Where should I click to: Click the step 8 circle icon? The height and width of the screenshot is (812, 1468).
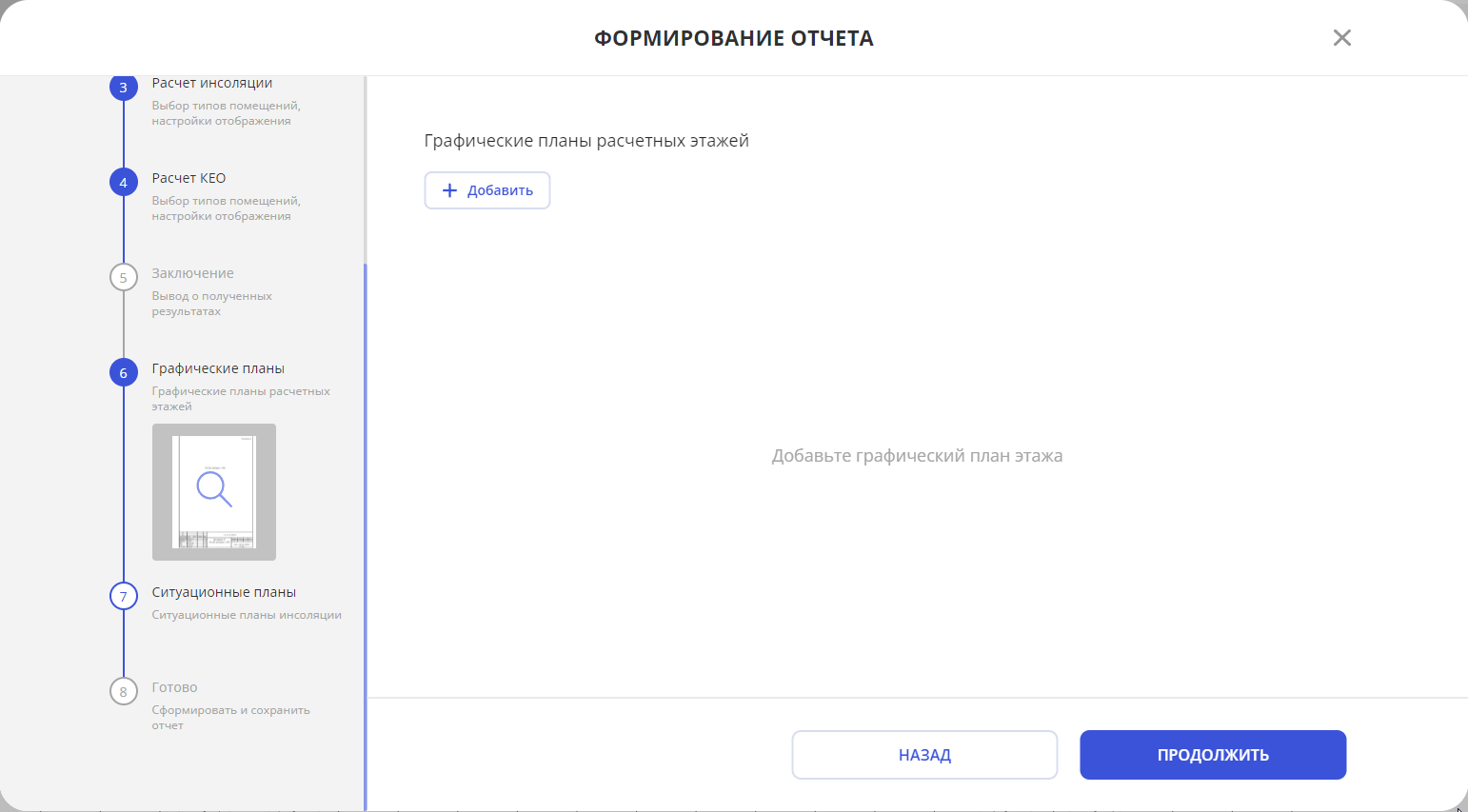(124, 691)
